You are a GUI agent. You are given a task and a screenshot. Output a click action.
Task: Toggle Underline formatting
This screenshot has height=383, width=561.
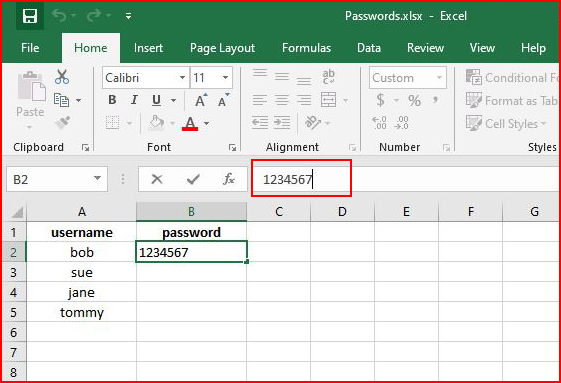pyautogui.click(x=156, y=100)
